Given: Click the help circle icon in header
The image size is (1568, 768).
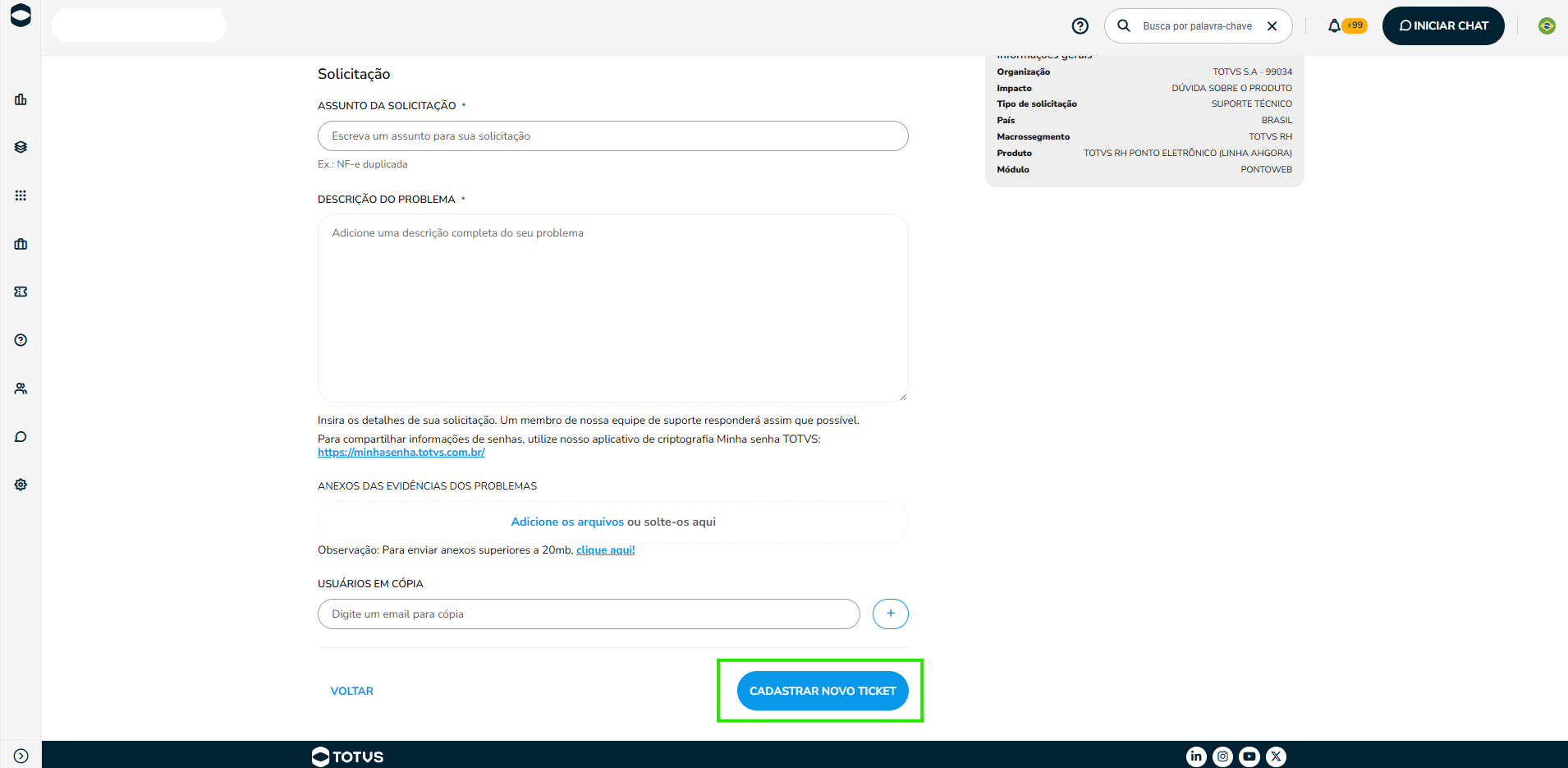Looking at the screenshot, I should coord(1080,26).
